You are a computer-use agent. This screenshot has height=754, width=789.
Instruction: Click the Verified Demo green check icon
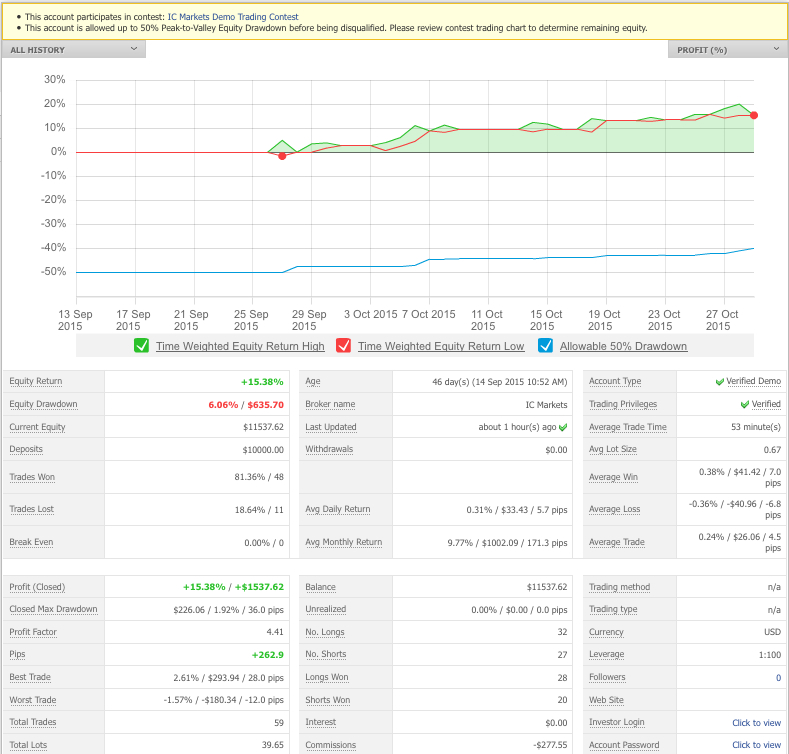[720, 382]
